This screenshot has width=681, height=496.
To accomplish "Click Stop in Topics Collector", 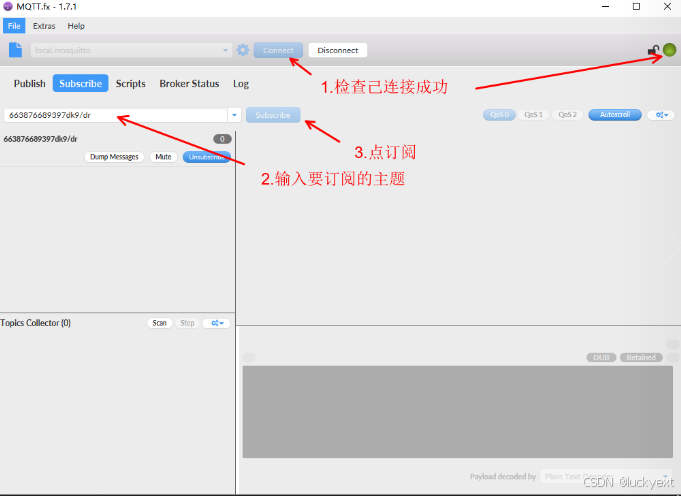I will coord(187,323).
